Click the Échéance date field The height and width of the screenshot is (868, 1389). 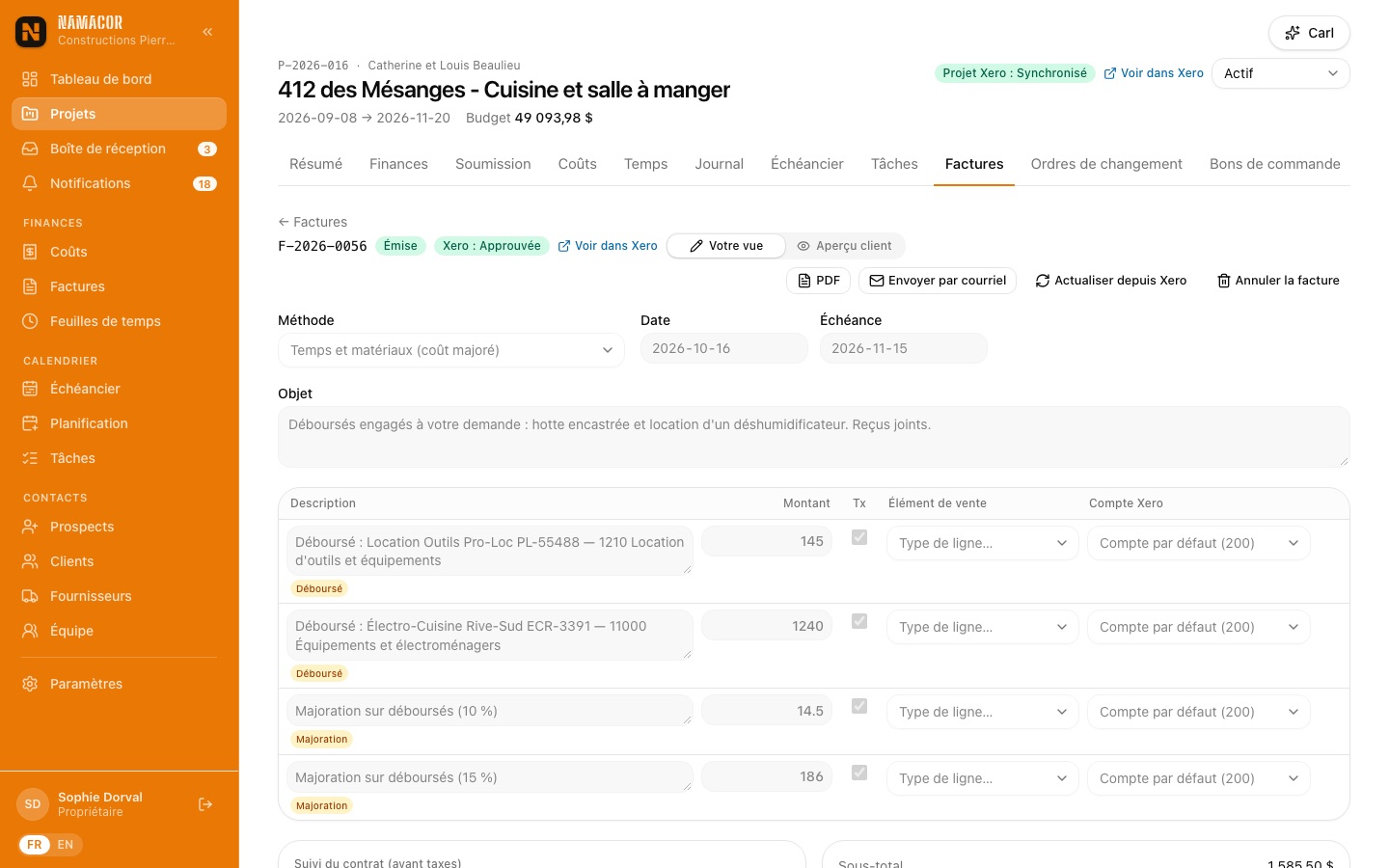[904, 348]
